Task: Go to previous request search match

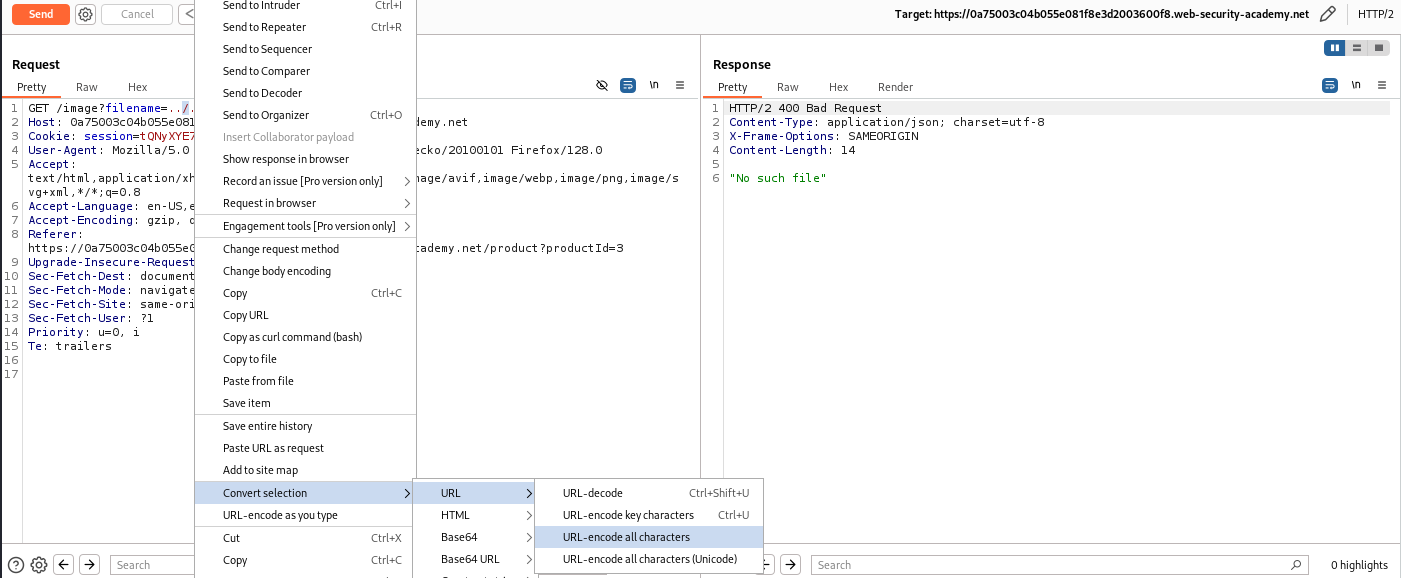Action: tap(64, 565)
